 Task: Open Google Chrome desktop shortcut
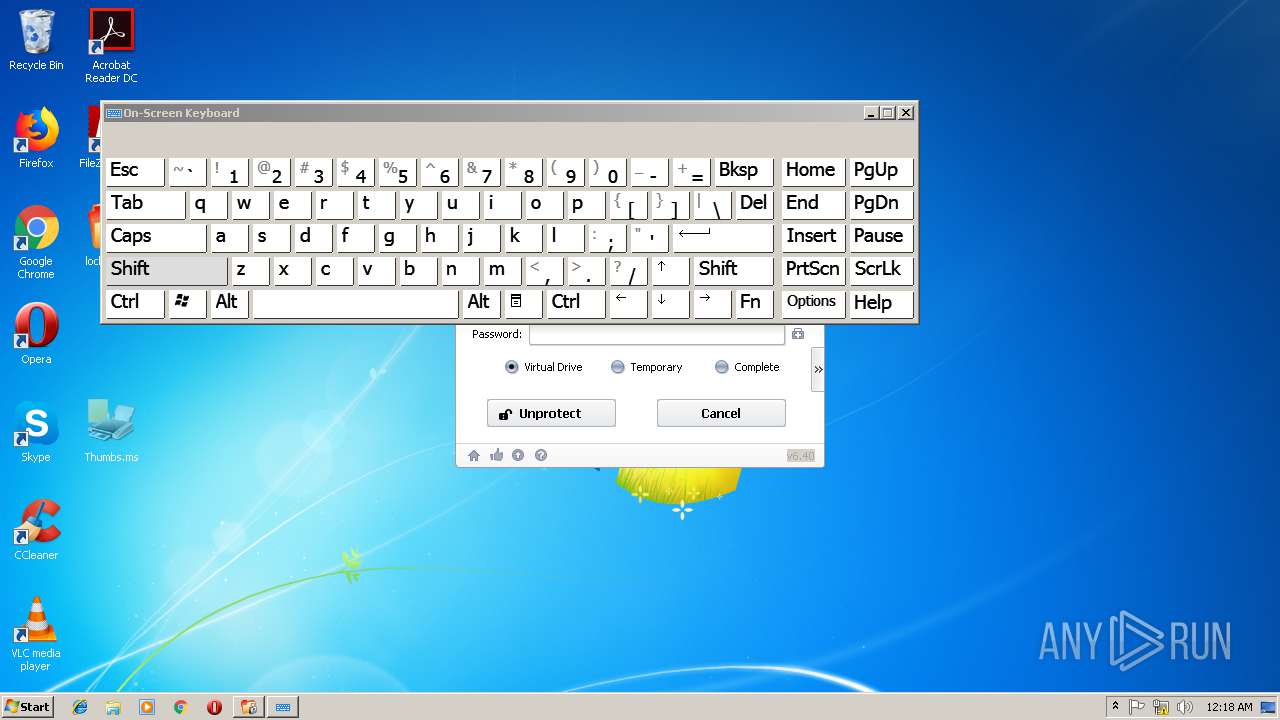[36, 243]
